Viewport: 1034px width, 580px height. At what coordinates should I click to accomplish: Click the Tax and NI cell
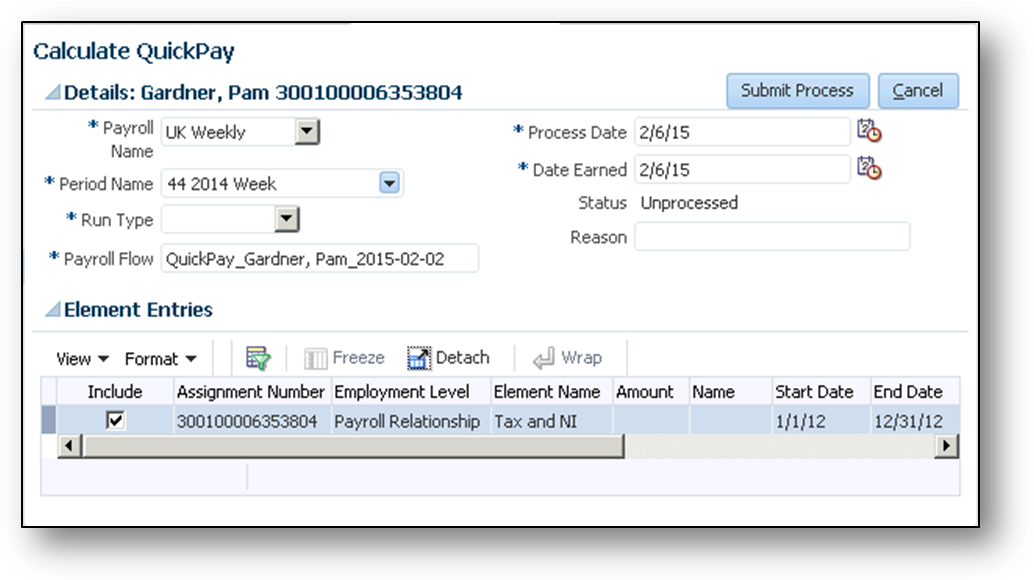(x=551, y=420)
